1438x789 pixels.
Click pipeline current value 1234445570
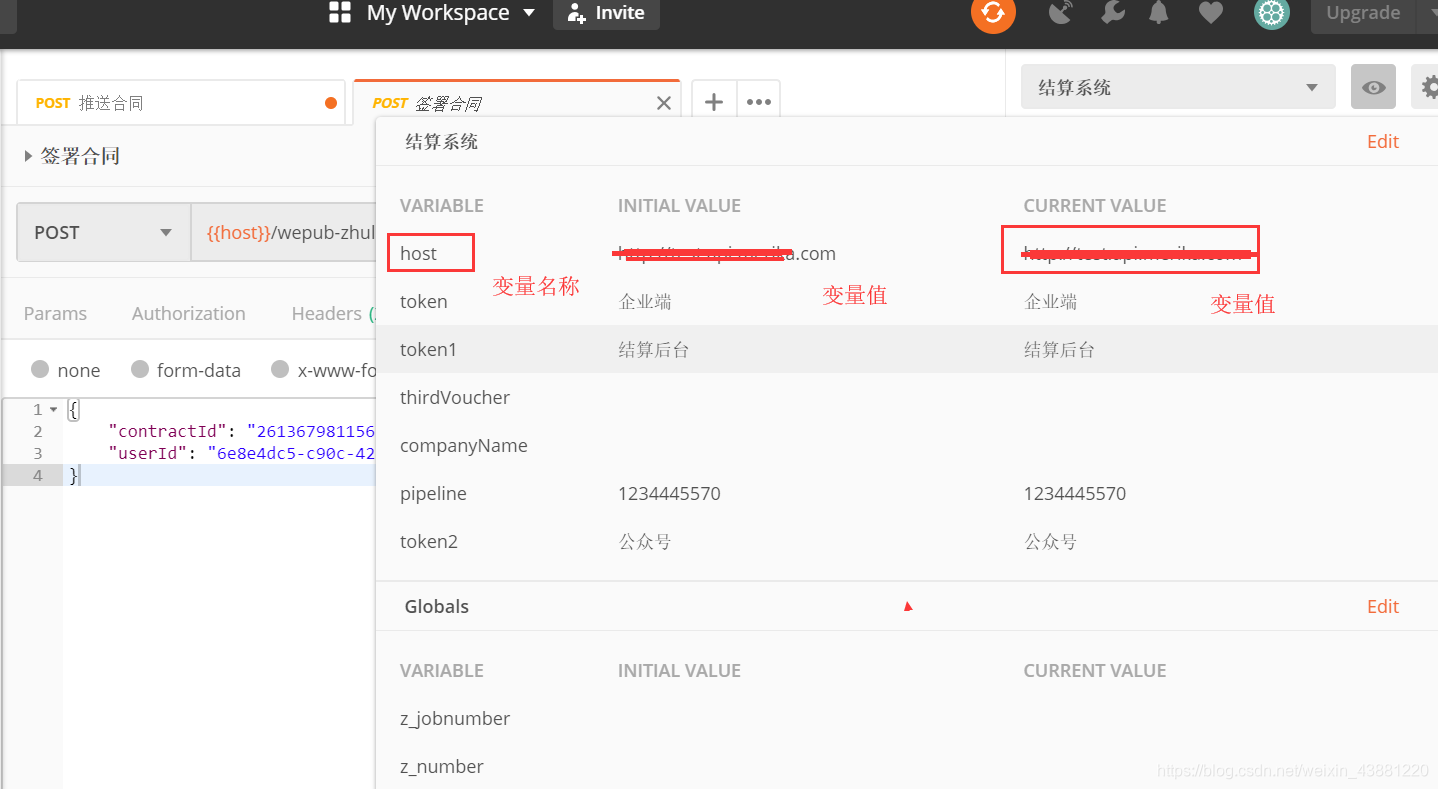coord(1075,493)
